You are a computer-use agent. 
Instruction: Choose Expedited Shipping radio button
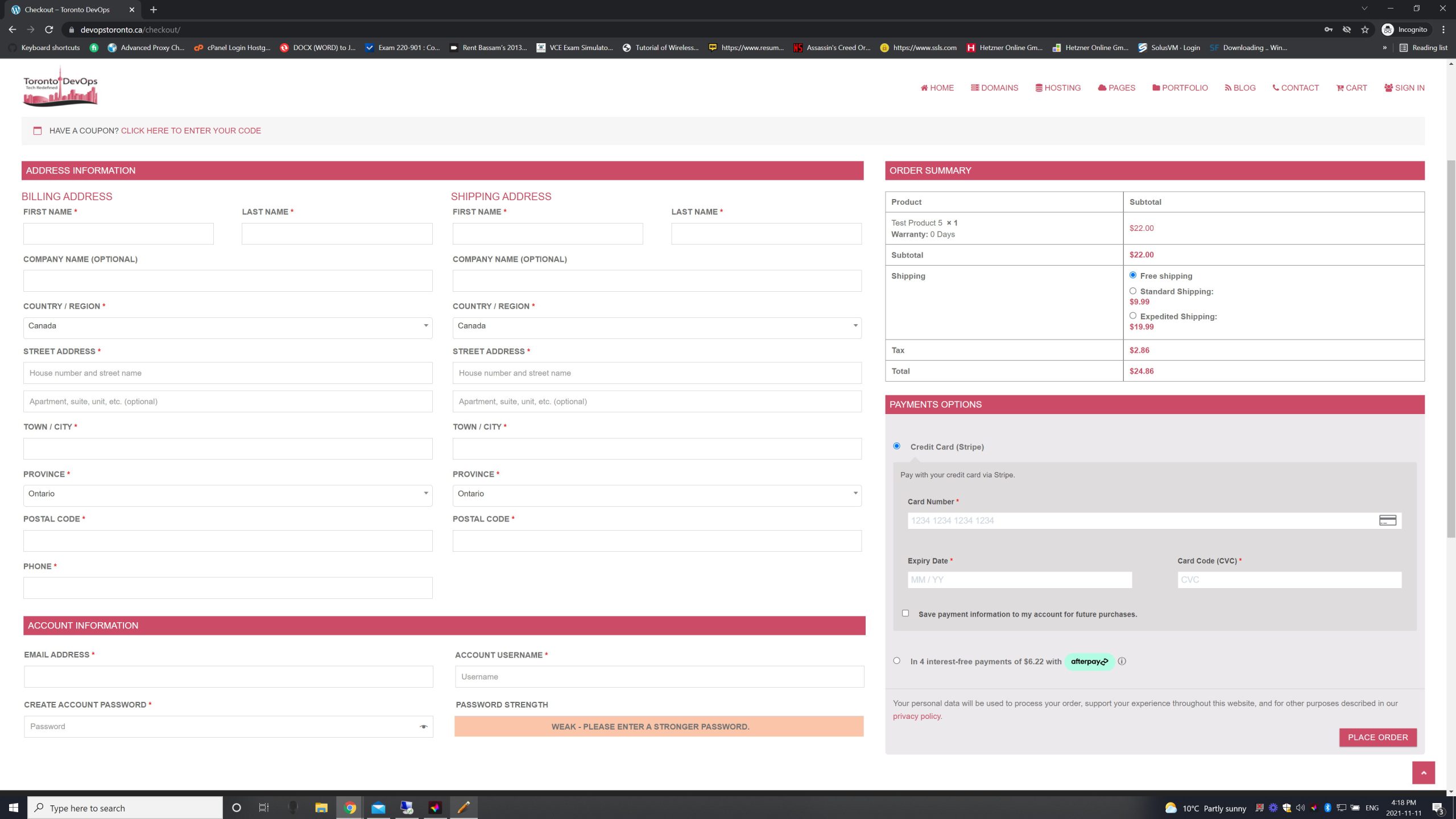1132,316
